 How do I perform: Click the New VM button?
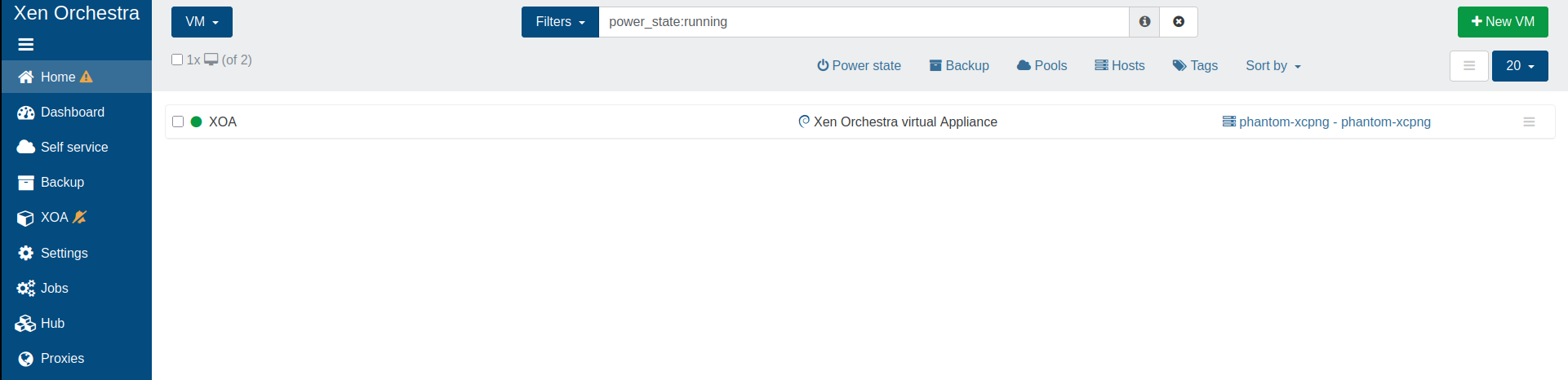(1502, 22)
